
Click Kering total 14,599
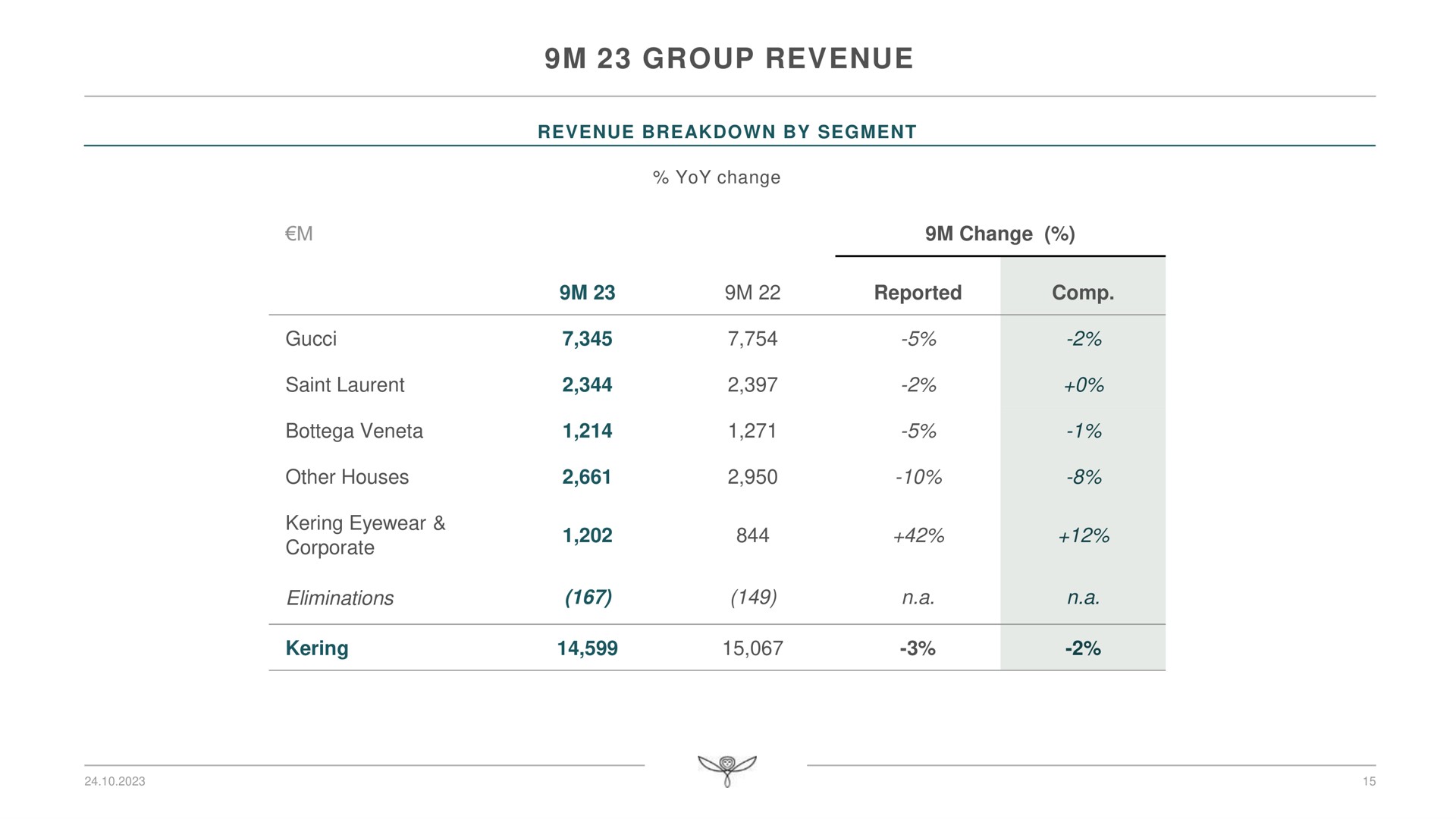587,648
